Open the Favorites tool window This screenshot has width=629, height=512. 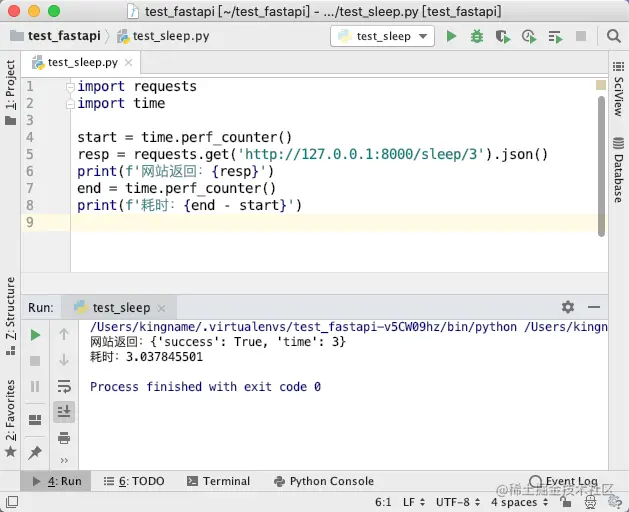[x=10, y=418]
